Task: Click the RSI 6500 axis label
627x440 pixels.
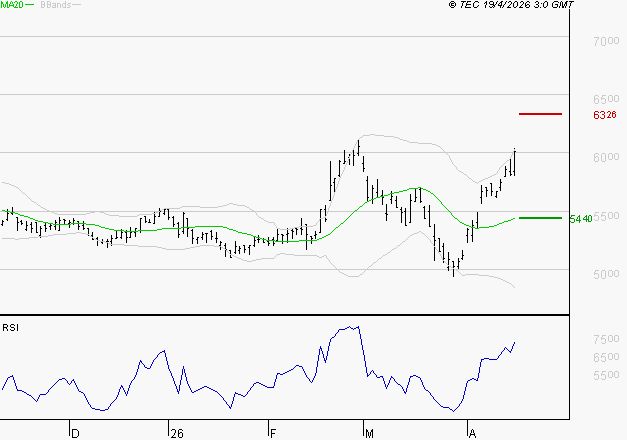Action: (x=606, y=357)
